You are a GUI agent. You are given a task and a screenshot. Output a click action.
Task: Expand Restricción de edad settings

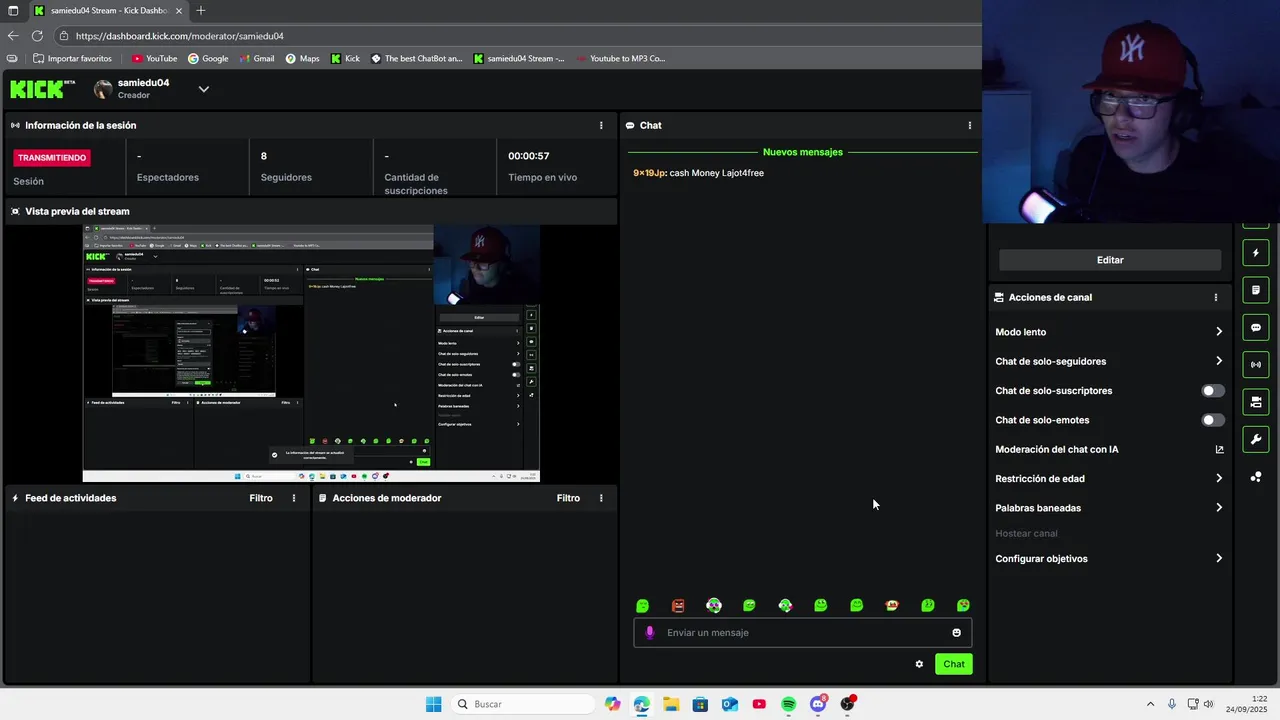click(x=1109, y=478)
